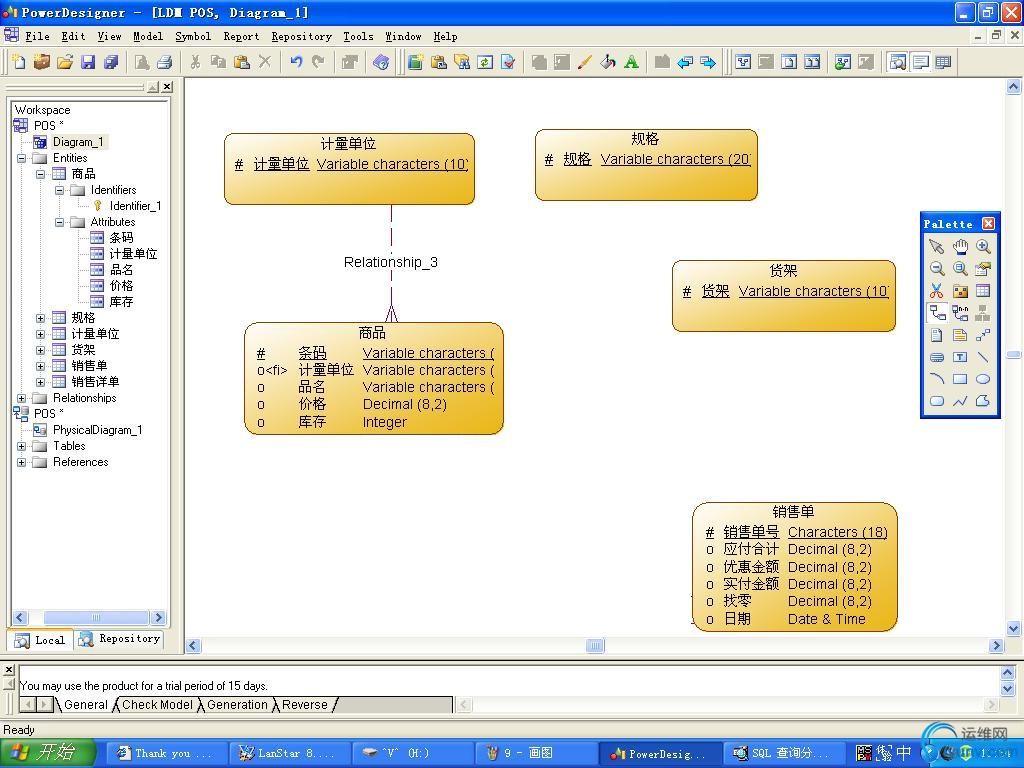Click the Relationship_3 label in diagram
Viewport: 1024px width, 768px height.
391,262
